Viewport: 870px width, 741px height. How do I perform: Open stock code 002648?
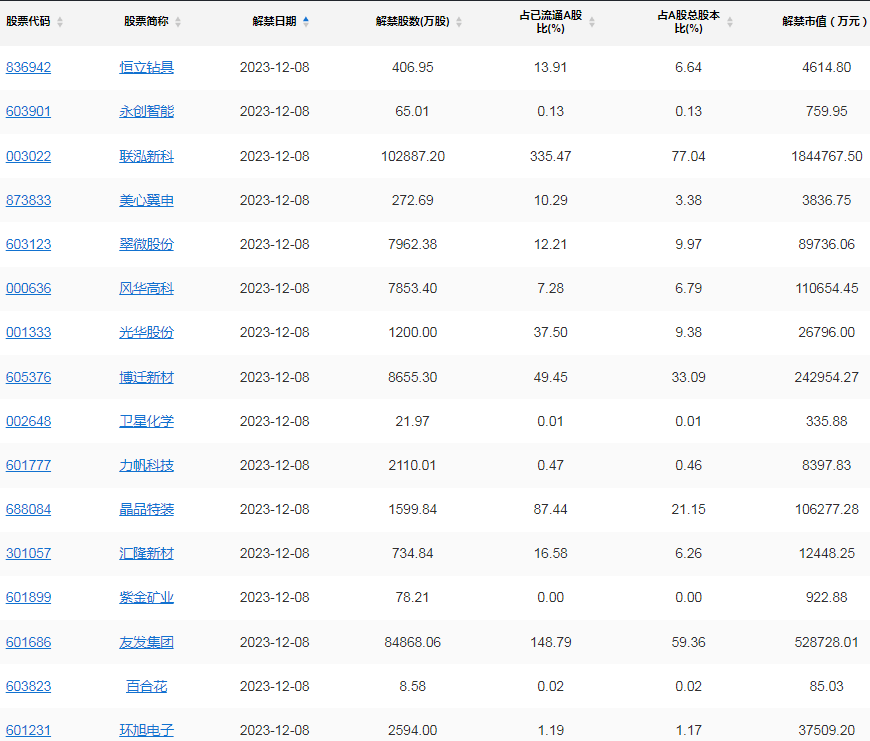click(x=28, y=422)
